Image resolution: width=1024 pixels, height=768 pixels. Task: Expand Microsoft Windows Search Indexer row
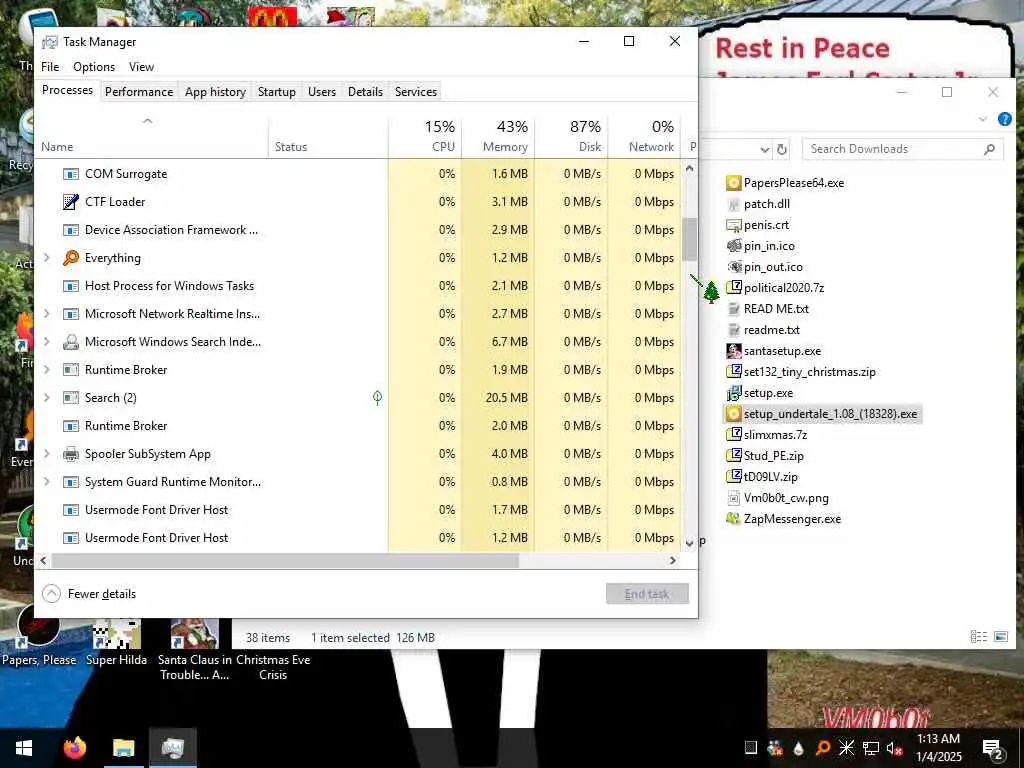[x=47, y=342]
